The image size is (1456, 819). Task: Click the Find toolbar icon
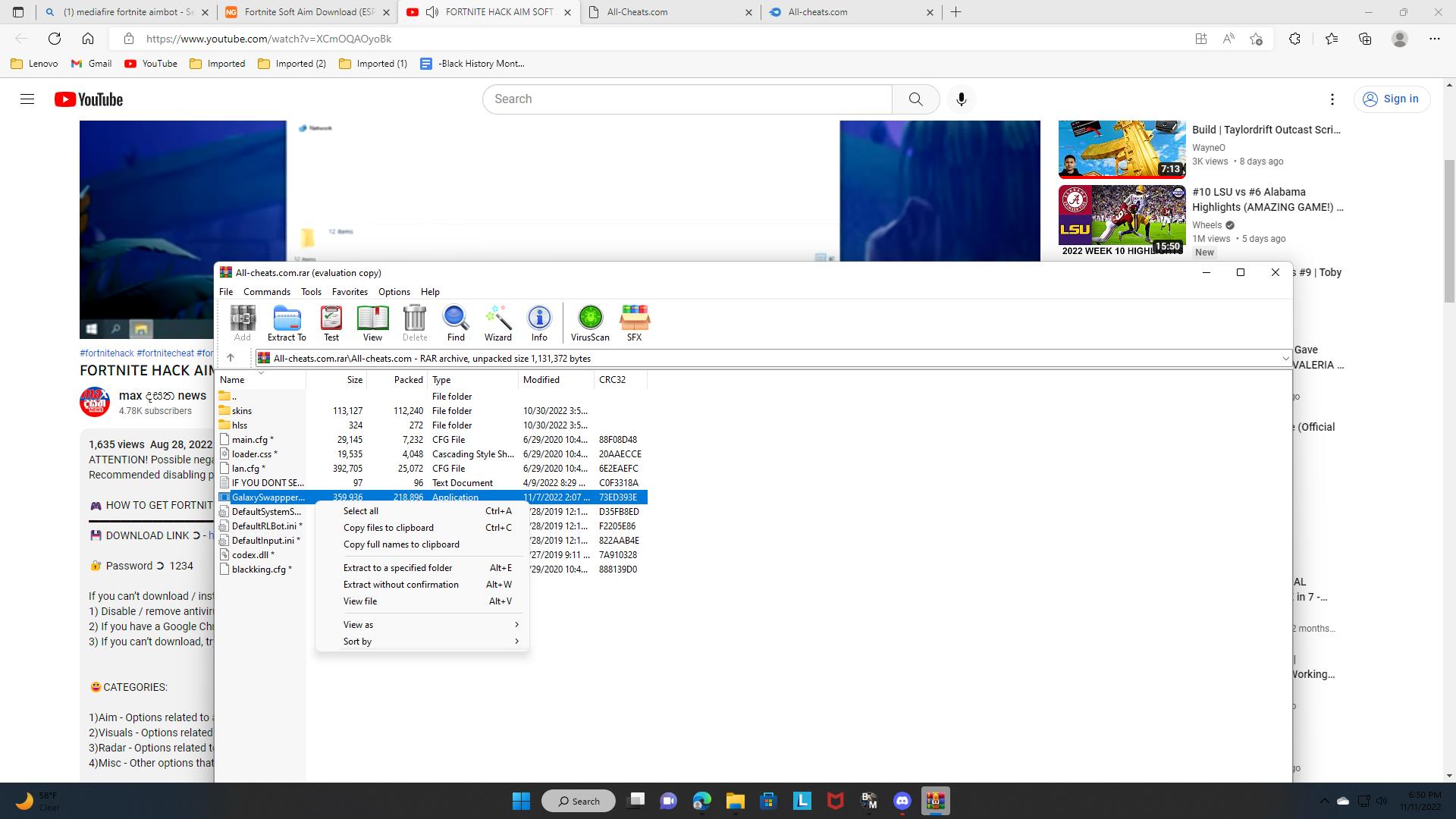456,323
